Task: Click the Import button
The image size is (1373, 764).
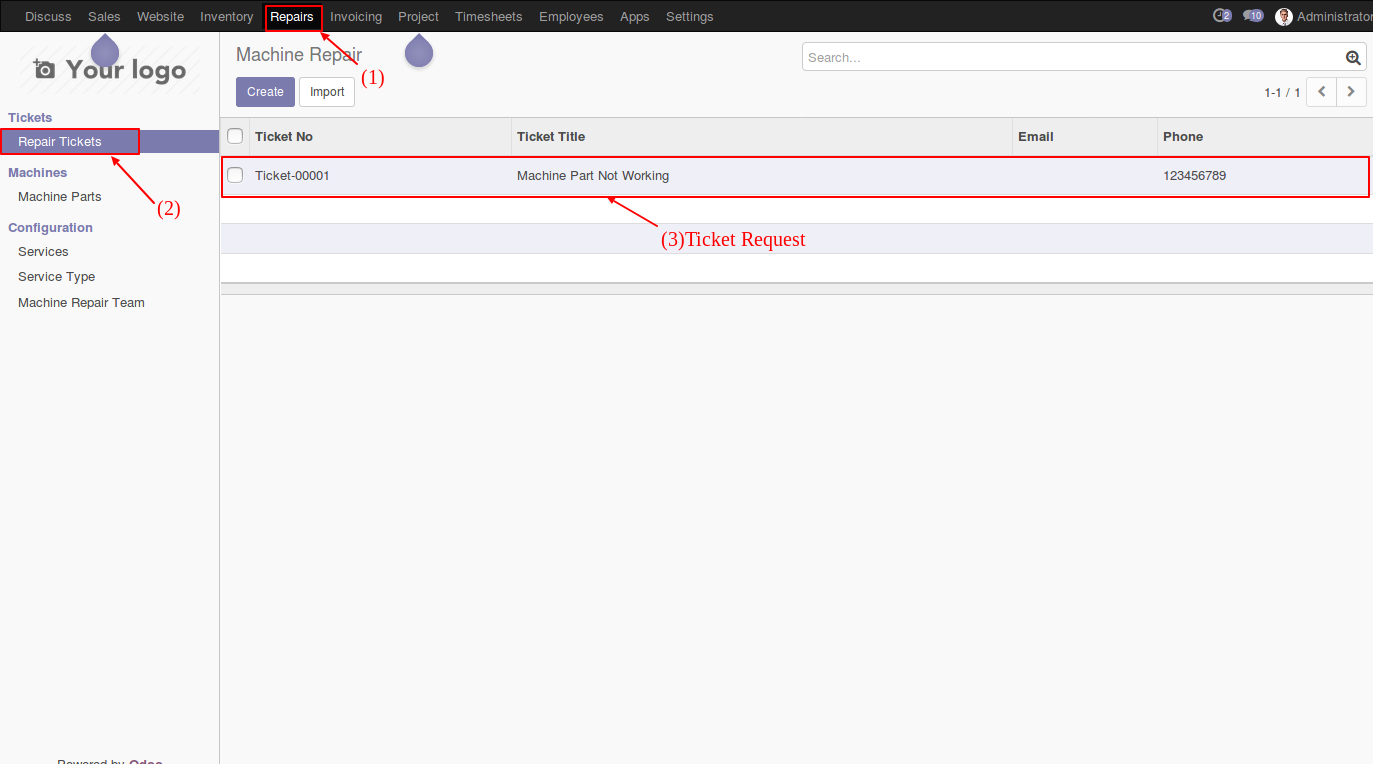Action: pyautogui.click(x=327, y=92)
